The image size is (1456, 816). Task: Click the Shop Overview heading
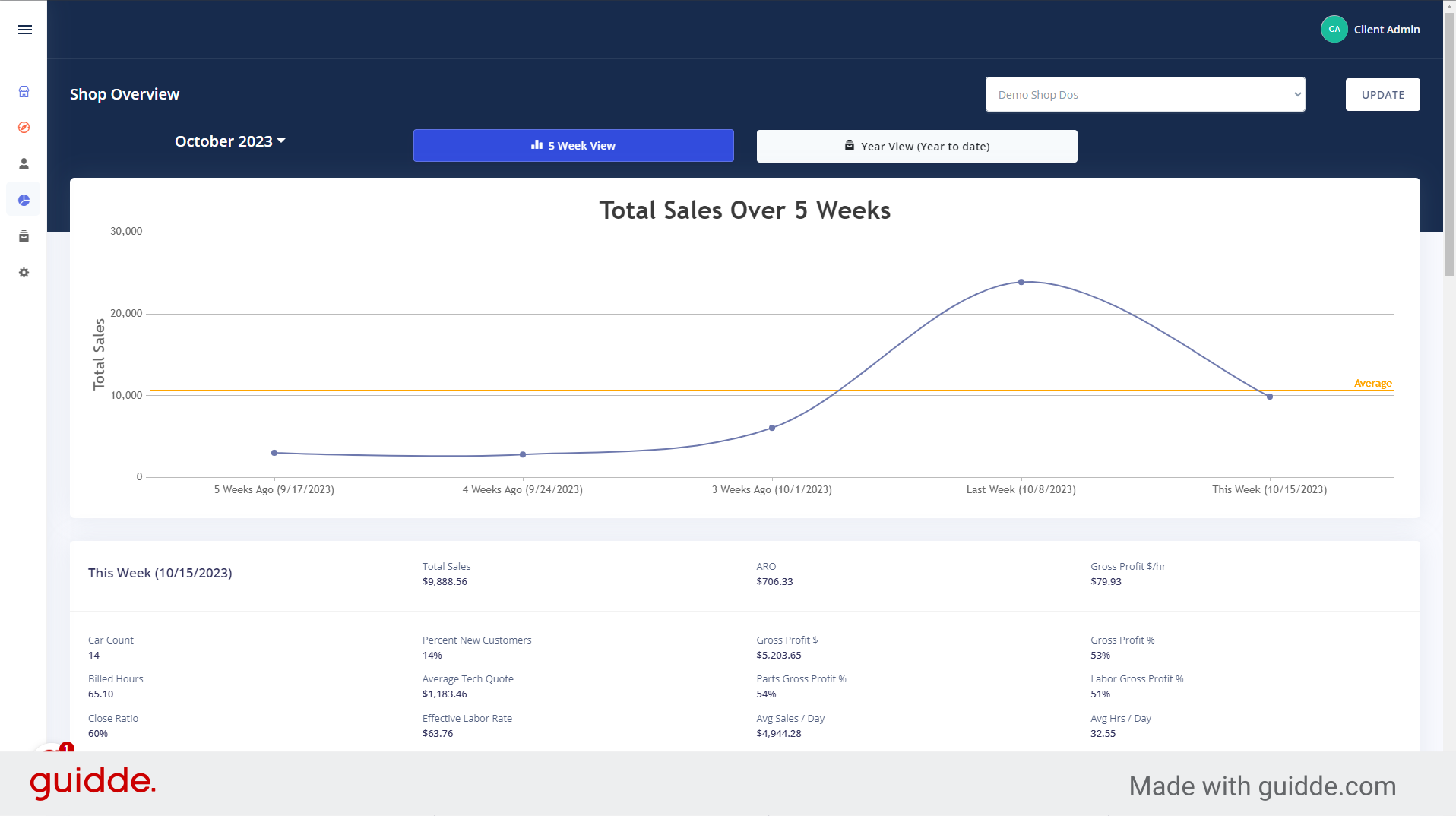point(125,94)
